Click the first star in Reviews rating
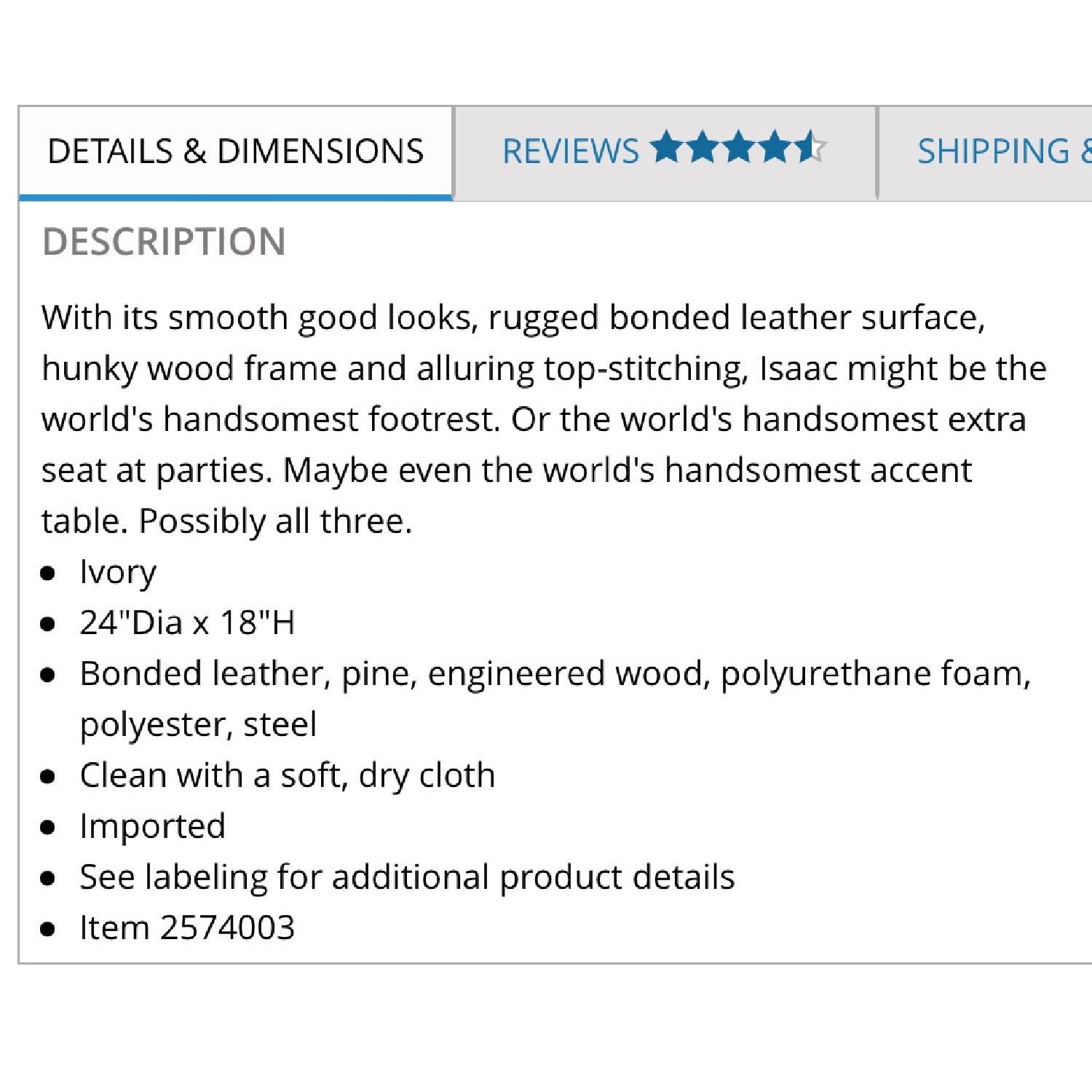1092x1092 pixels. point(666,147)
